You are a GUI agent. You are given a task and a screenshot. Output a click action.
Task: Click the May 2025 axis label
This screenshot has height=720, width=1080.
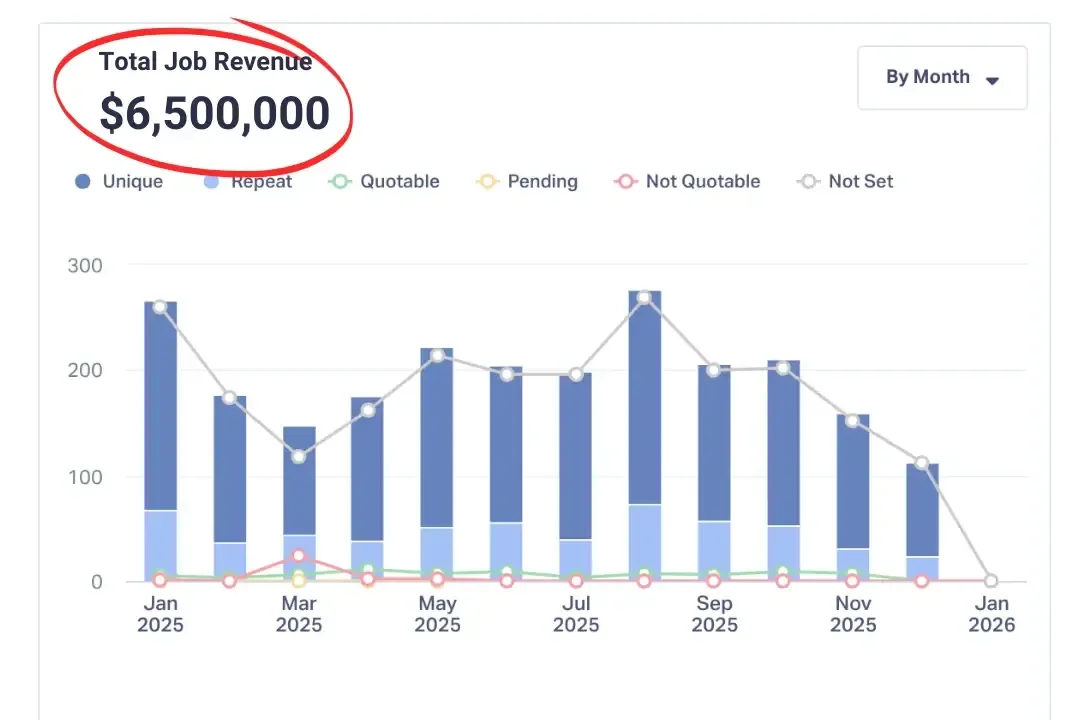coord(437,614)
